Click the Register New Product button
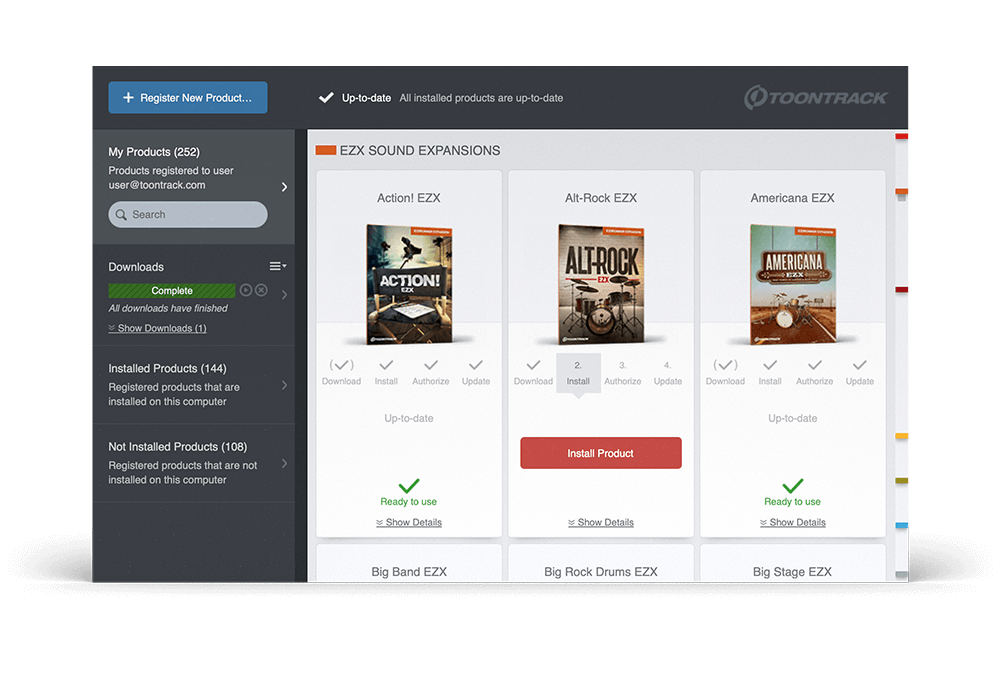The width and height of the screenshot is (1000, 681). 188,98
